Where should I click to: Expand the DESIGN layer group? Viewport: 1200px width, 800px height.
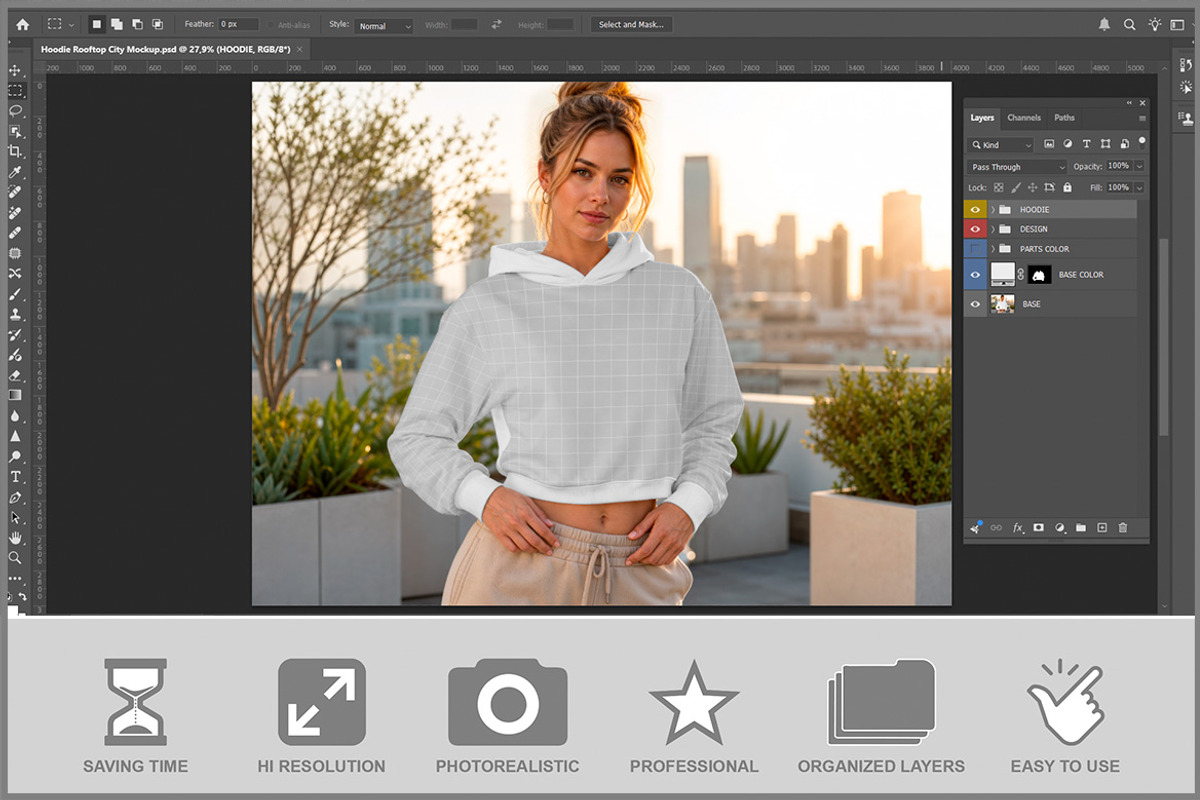(x=992, y=229)
